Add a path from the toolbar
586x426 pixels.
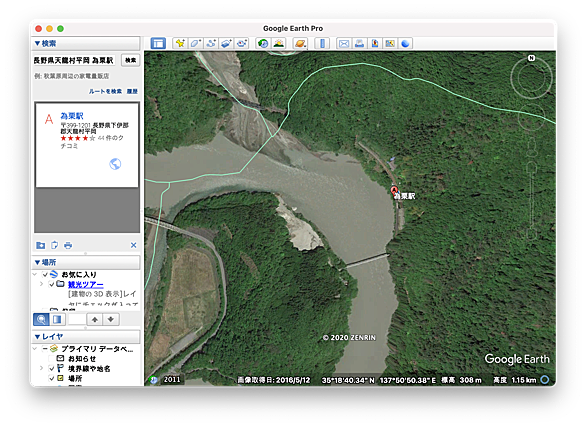pyautogui.click(x=211, y=43)
